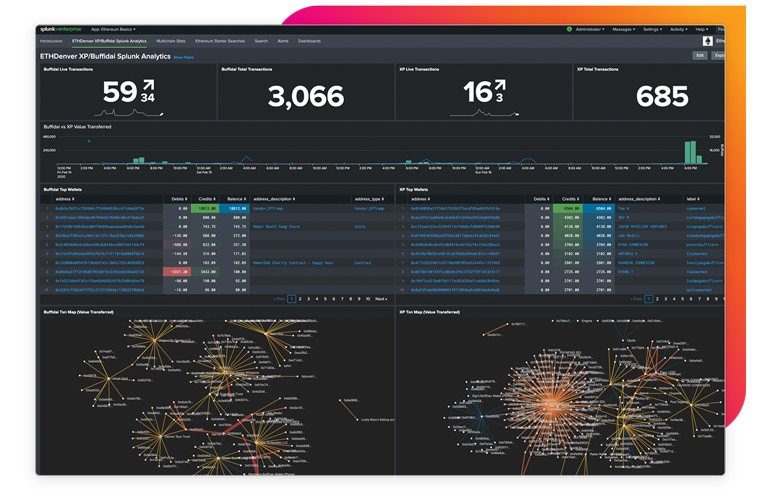The width and height of the screenshot is (760, 500).
Task: Click the Ethereum app logo icon
Action: (x=708, y=41)
